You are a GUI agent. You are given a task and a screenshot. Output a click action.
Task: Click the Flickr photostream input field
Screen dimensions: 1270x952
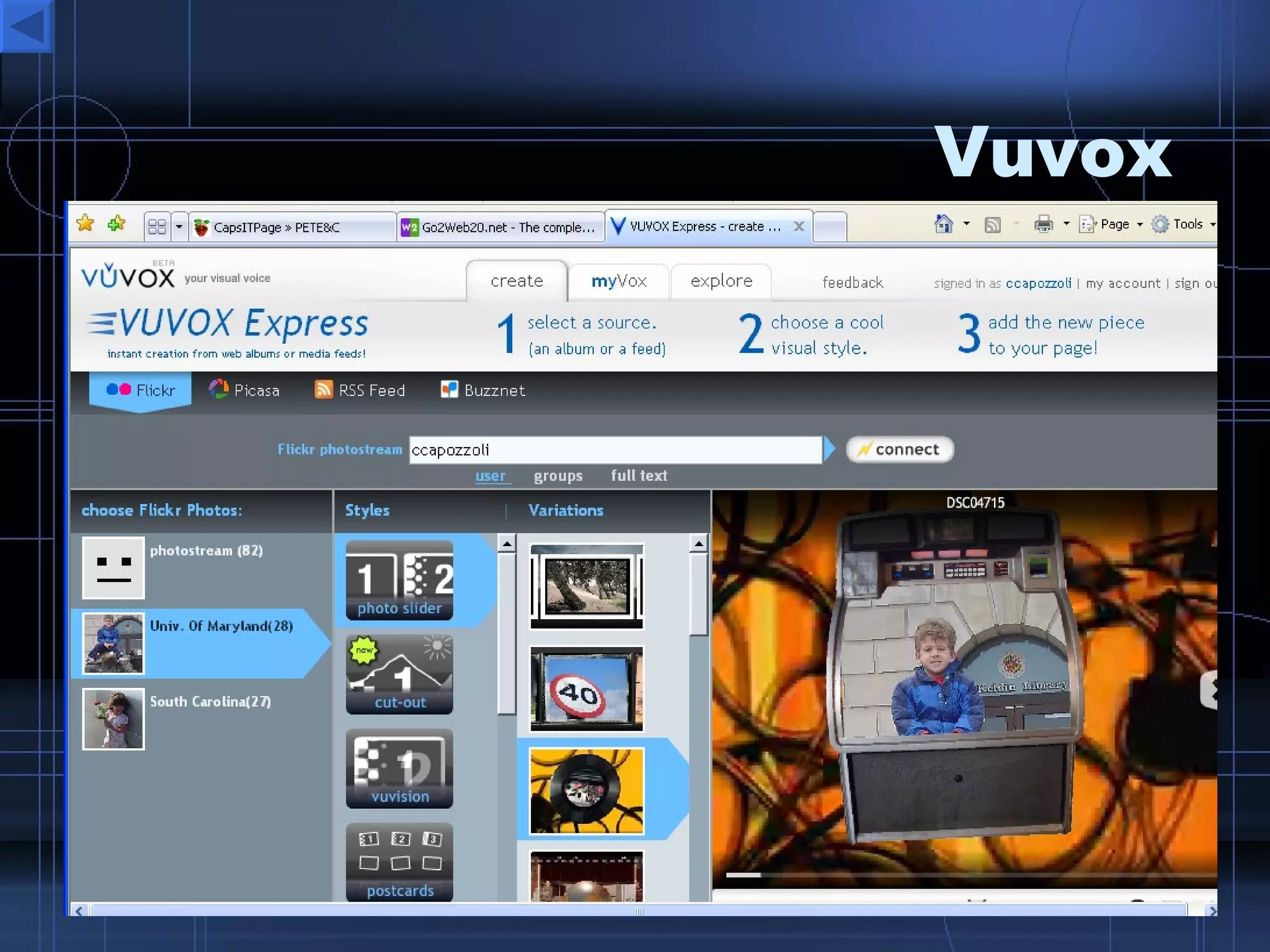615,450
